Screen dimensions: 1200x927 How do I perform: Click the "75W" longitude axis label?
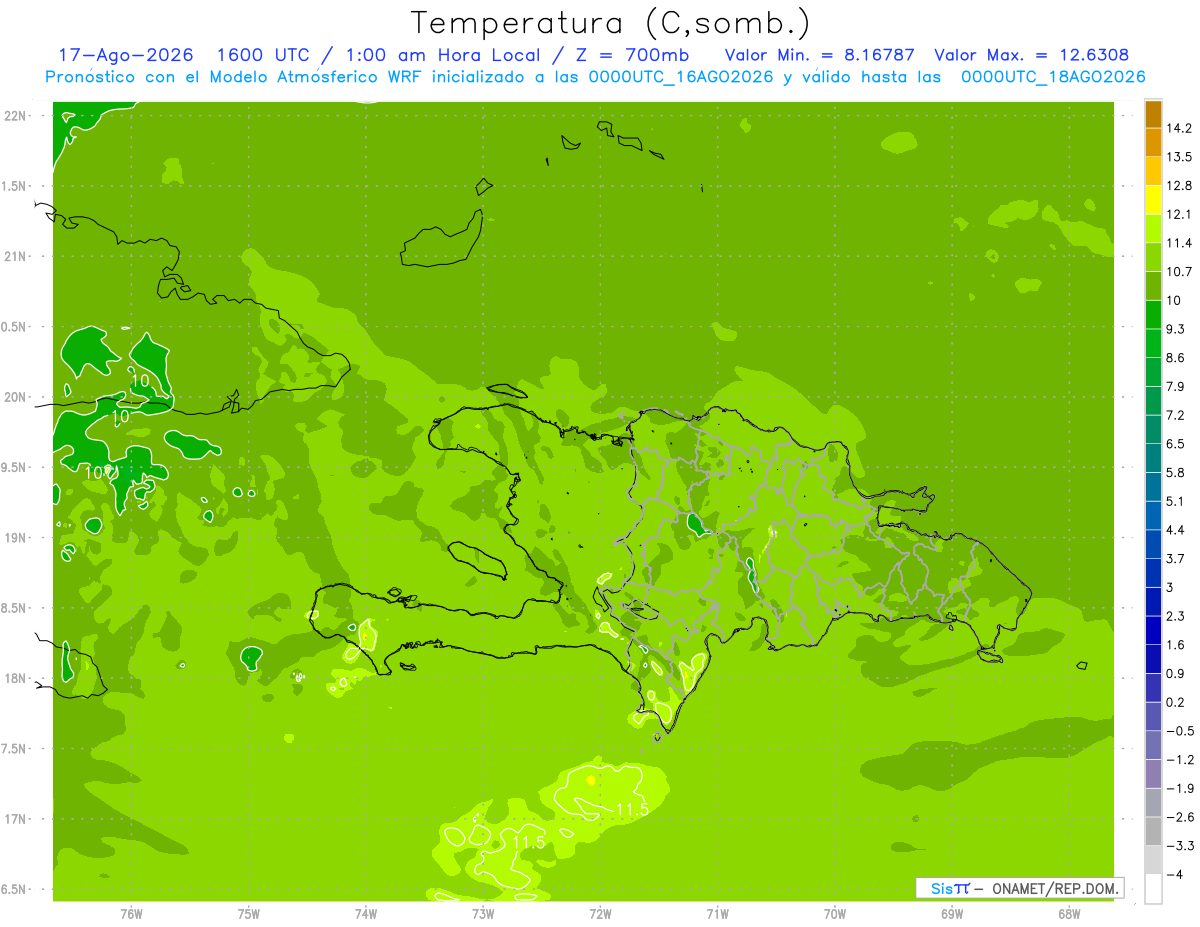(x=249, y=913)
